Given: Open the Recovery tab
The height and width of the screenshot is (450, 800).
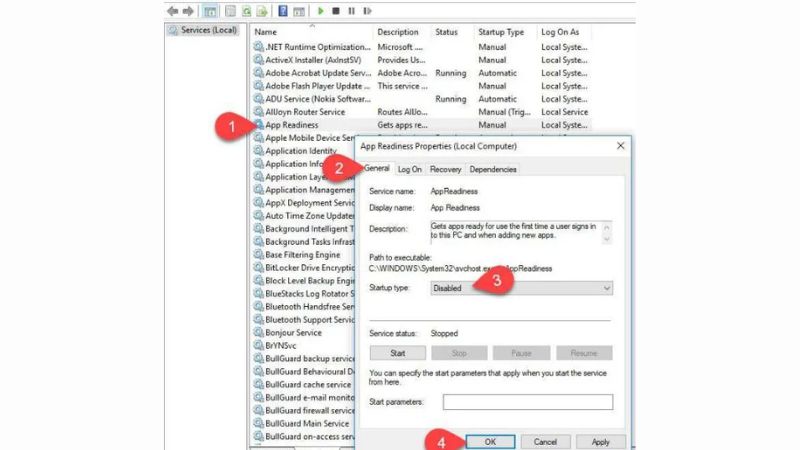Looking at the screenshot, I should [x=445, y=170].
